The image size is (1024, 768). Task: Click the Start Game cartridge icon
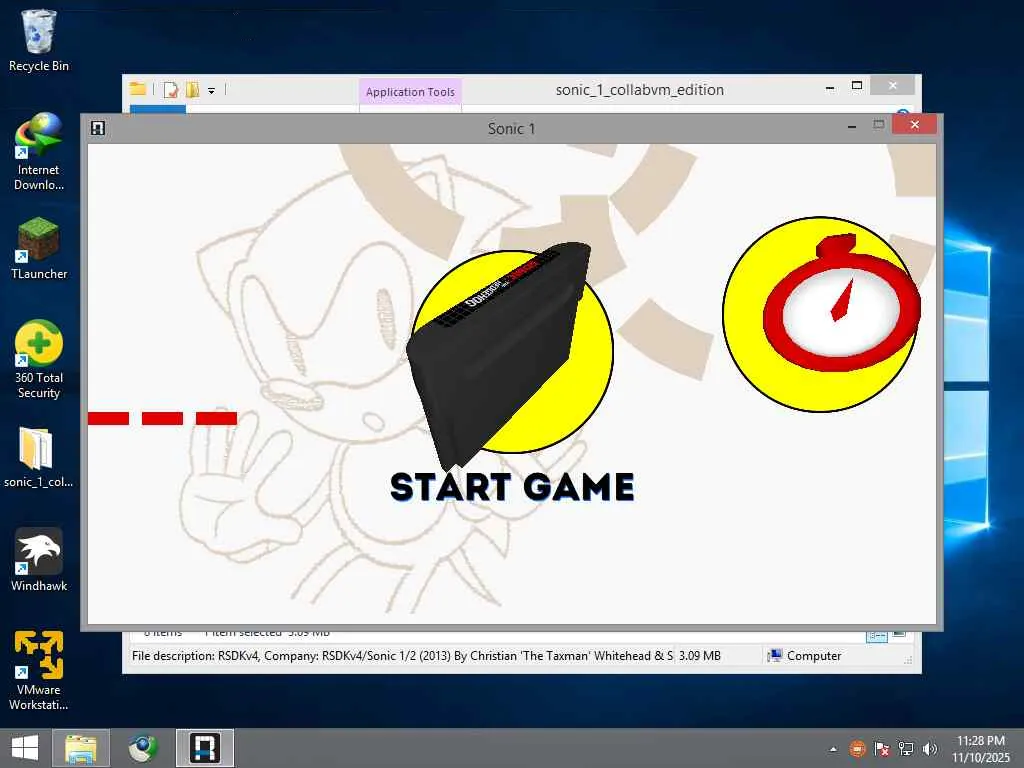point(511,353)
